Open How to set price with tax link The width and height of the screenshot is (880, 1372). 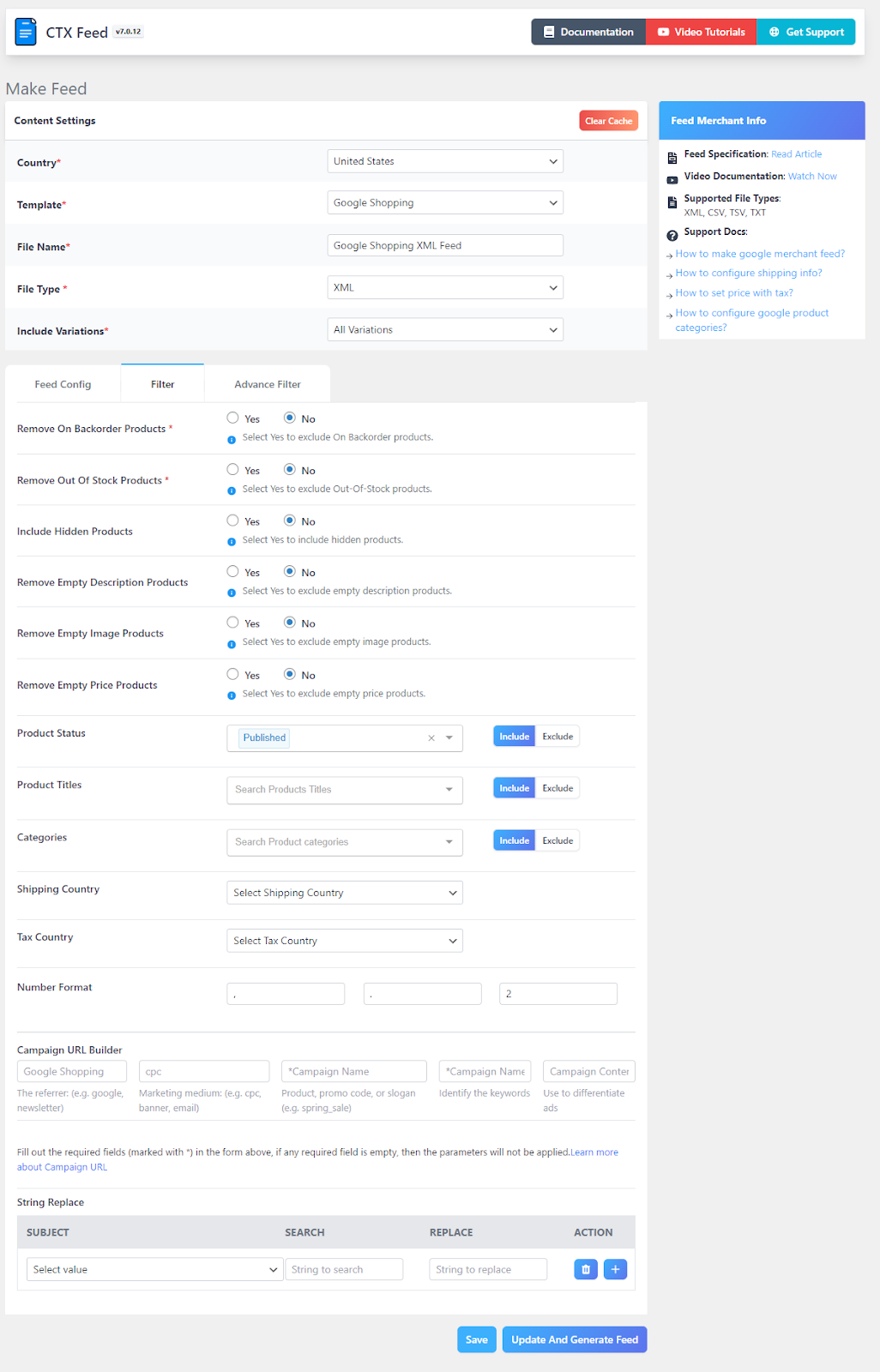coord(734,292)
